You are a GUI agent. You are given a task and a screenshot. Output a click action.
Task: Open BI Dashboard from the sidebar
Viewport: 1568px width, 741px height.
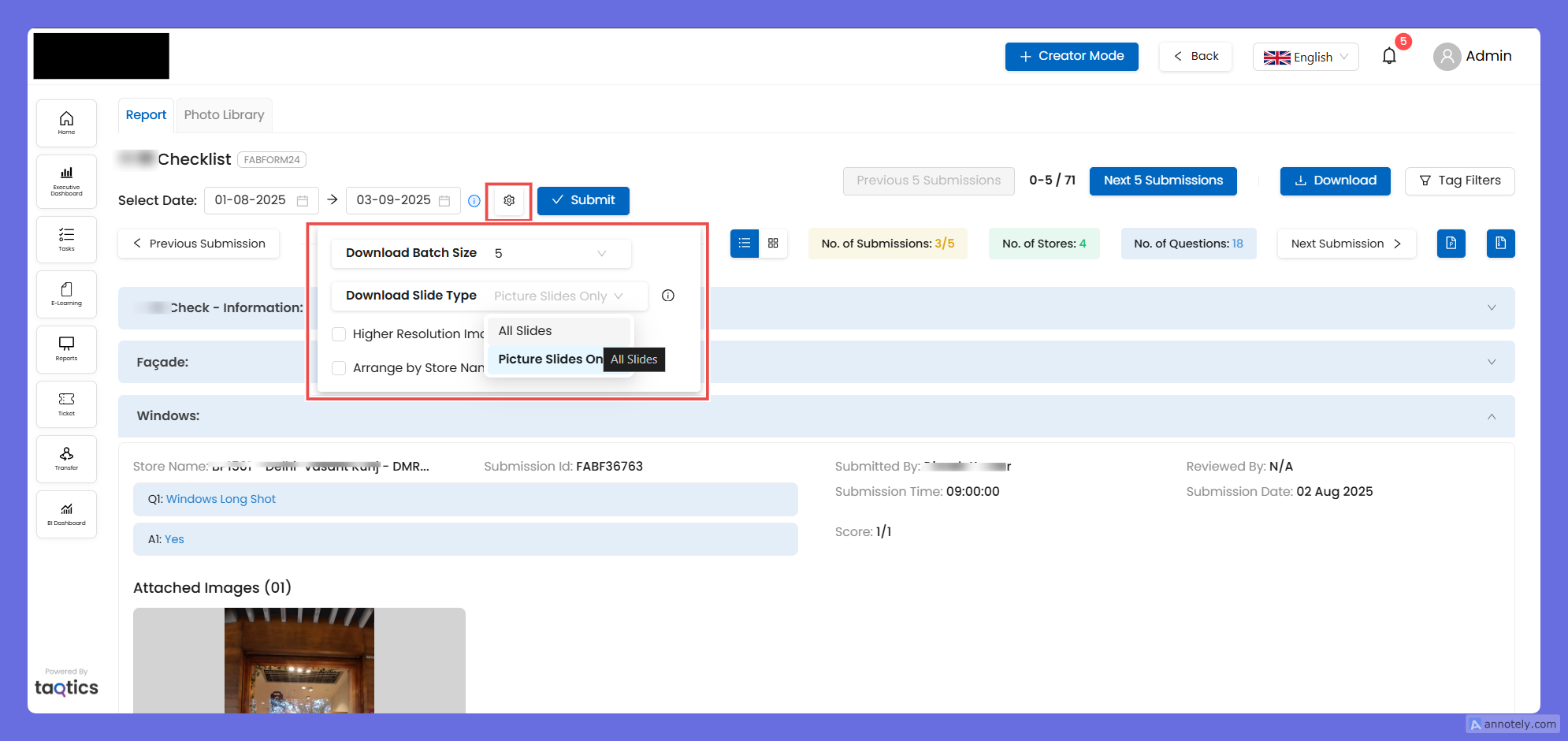click(66, 514)
